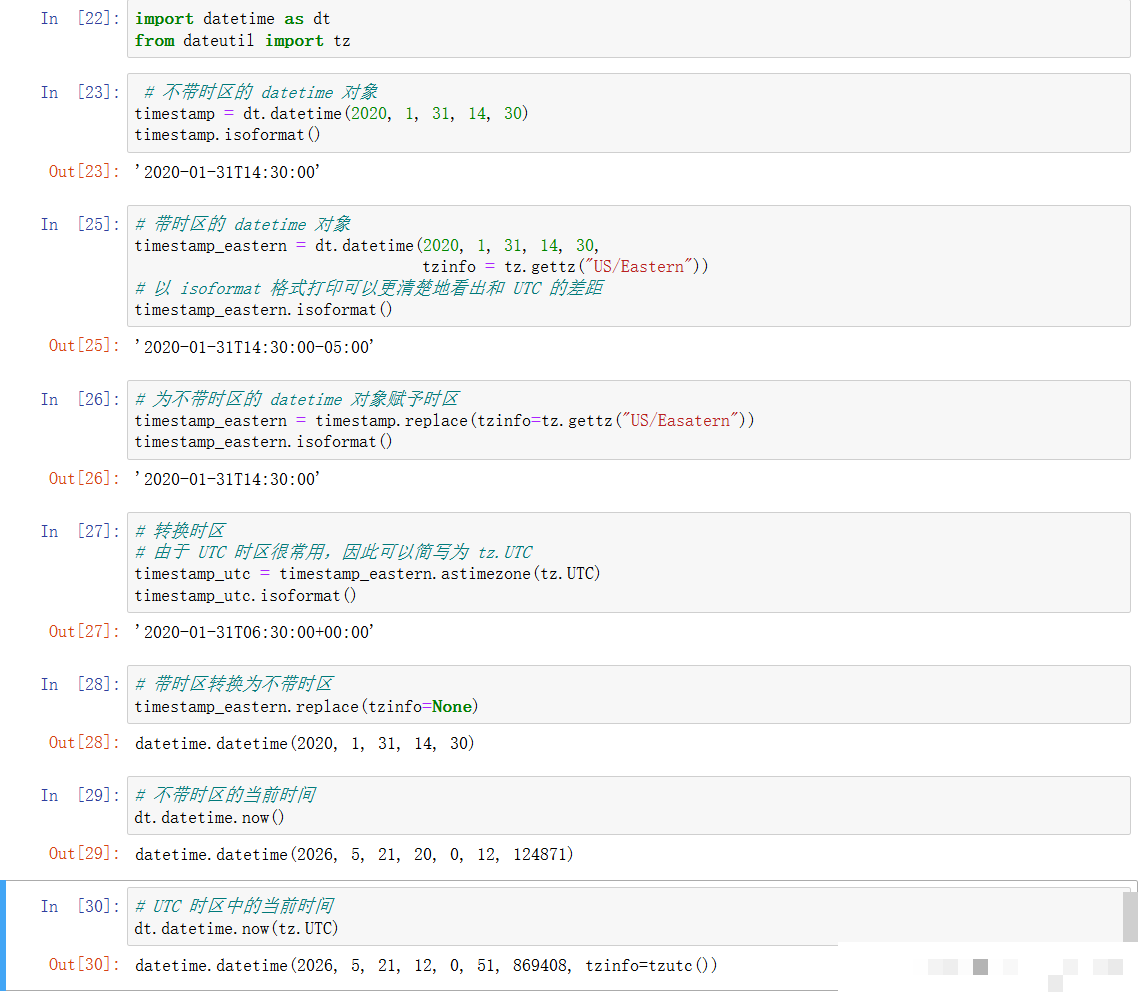Click the line 'from dateutil import tz'
Screen dimensions: 1138x992
(242, 41)
